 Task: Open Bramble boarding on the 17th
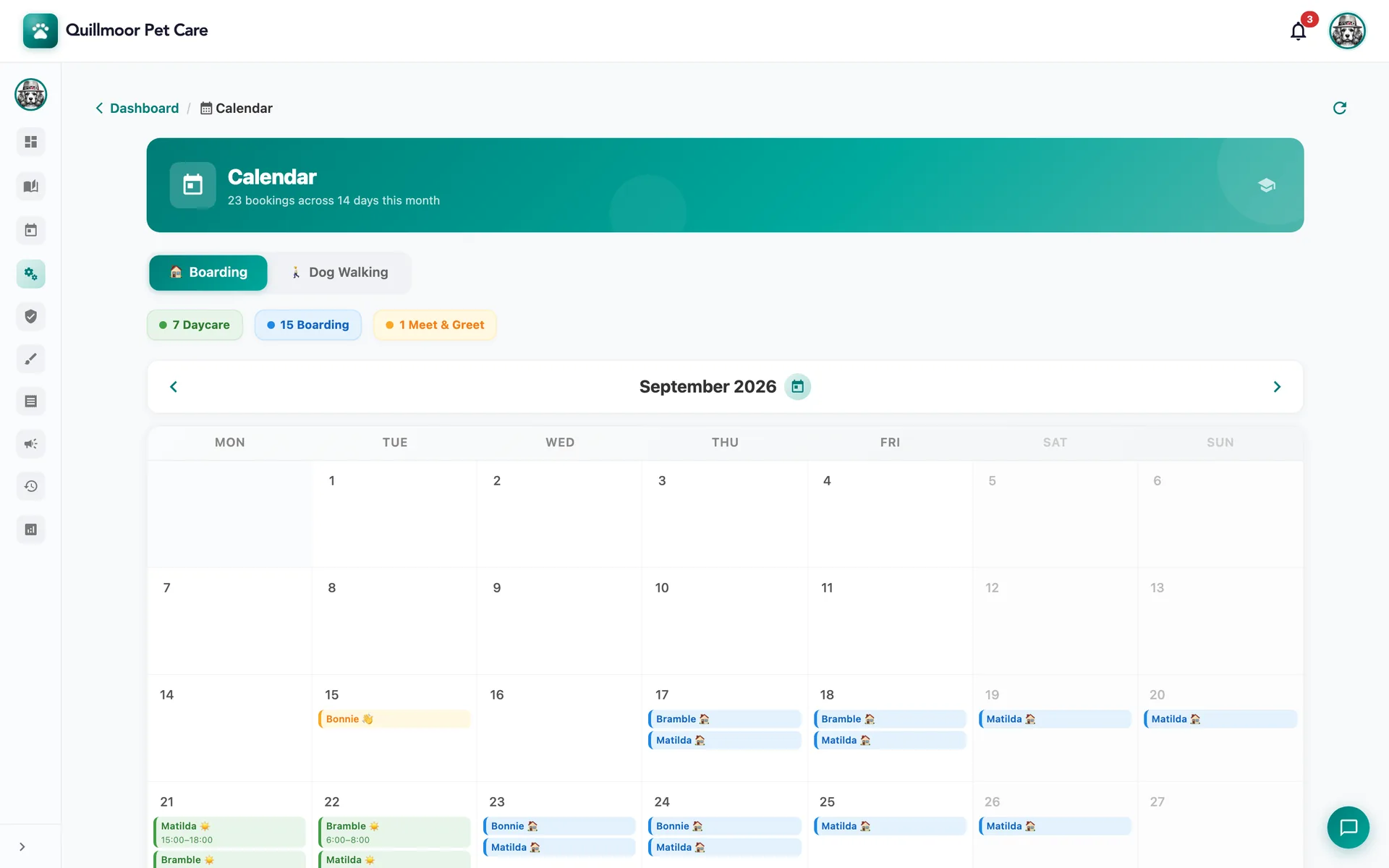click(725, 719)
